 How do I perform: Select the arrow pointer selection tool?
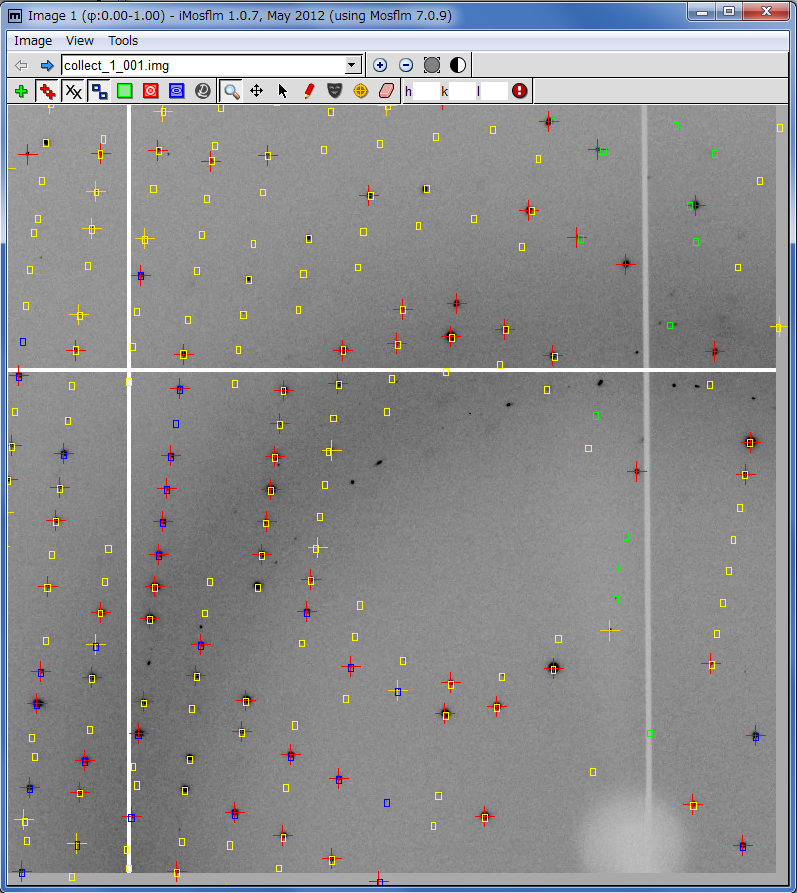pyautogui.click(x=283, y=91)
